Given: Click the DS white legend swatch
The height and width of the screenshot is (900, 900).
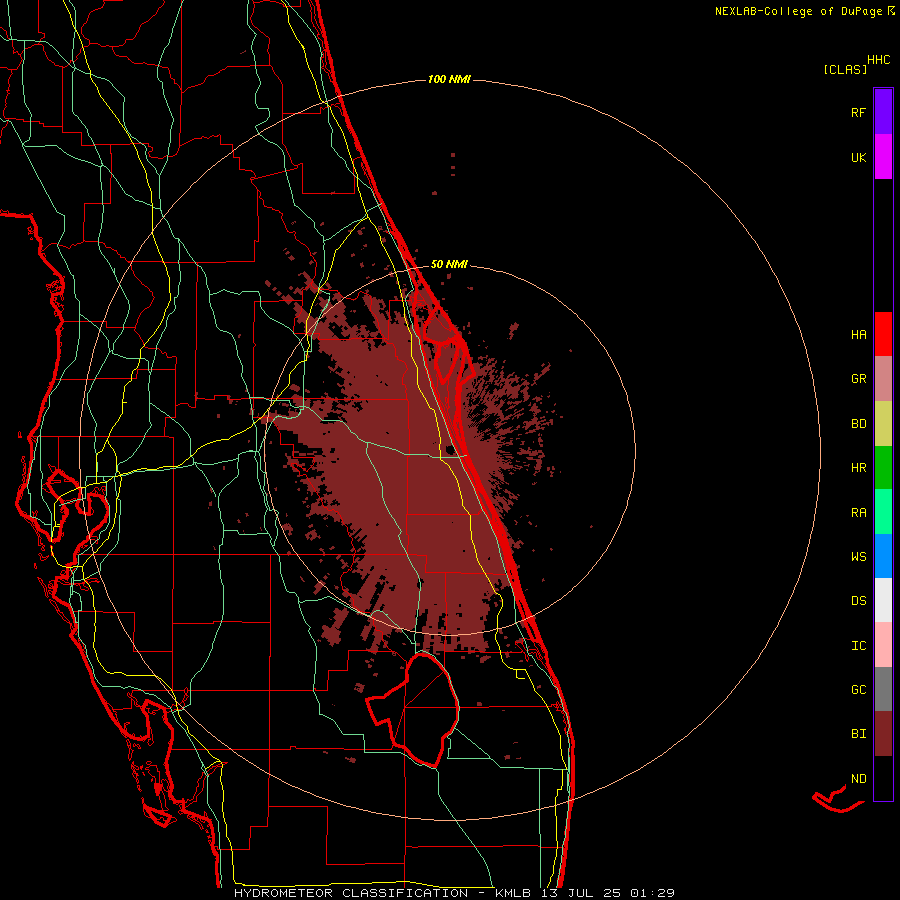Looking at the screenshot, I should click(883, 600).
